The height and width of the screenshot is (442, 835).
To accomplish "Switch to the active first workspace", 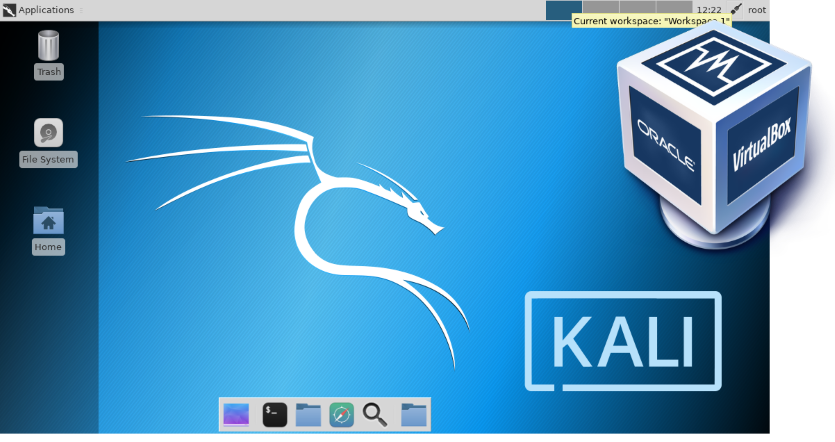I will pos(563,10).
